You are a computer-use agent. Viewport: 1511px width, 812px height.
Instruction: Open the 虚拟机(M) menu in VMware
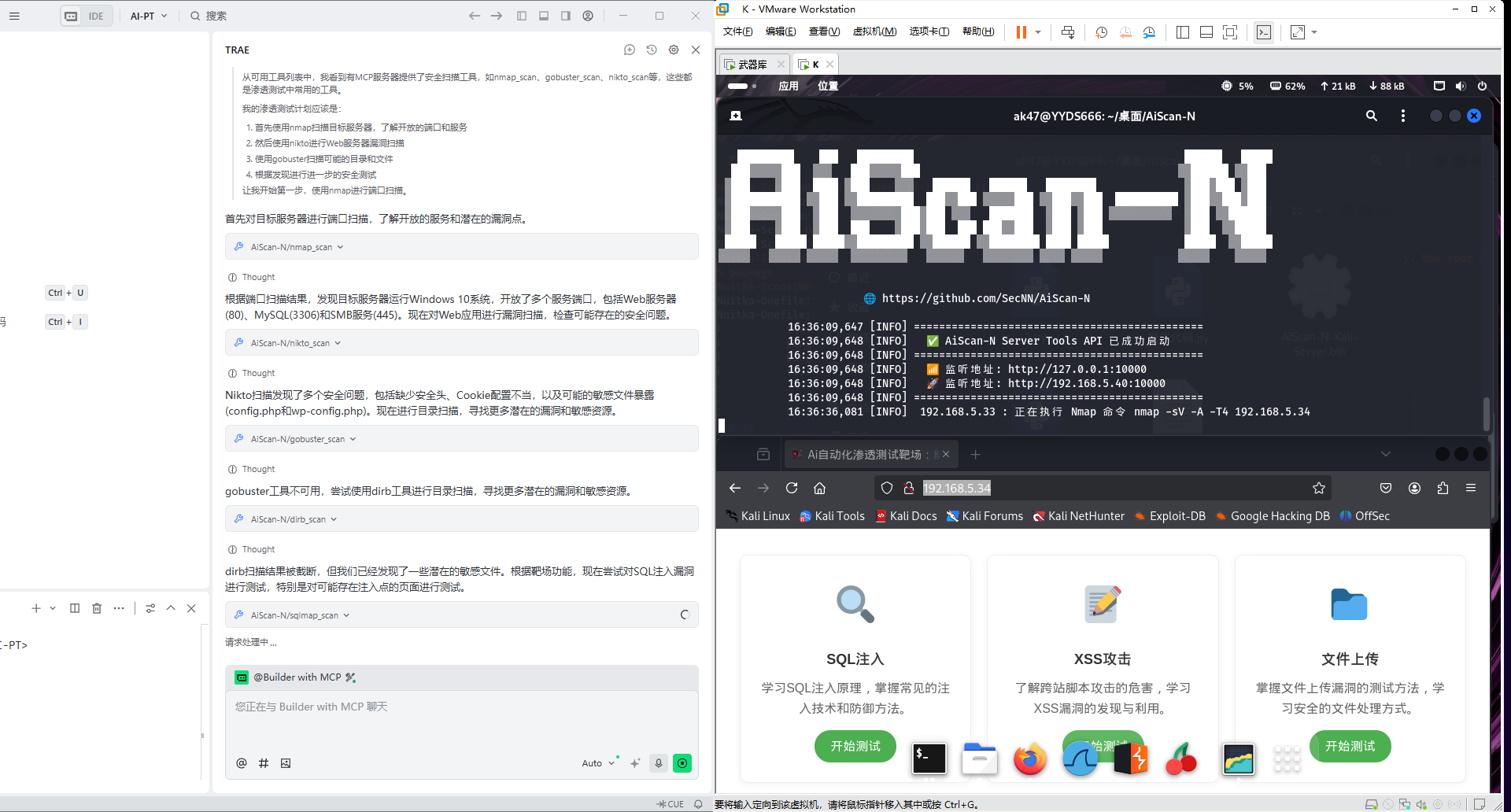[874, 31]
